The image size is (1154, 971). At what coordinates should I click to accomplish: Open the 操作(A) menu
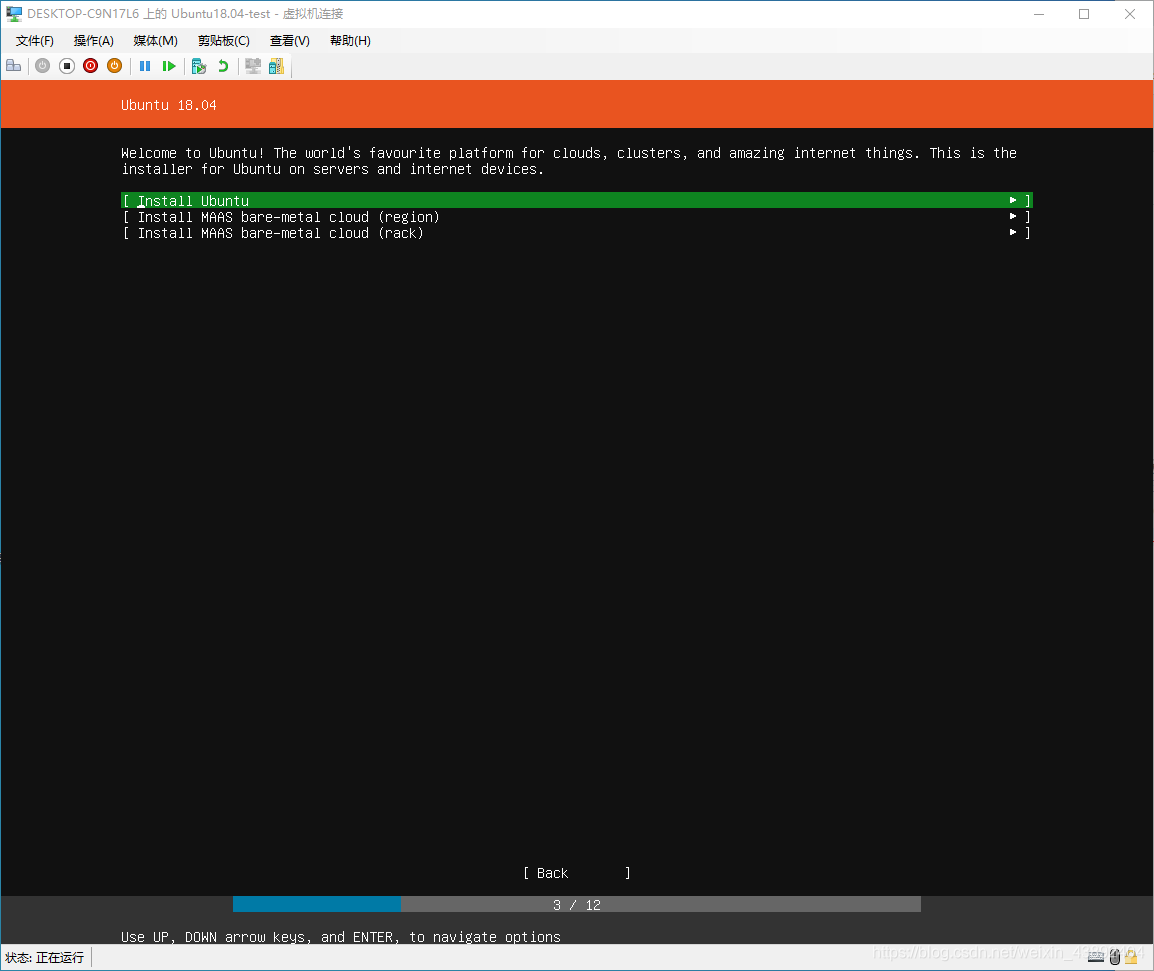(93, 41)
